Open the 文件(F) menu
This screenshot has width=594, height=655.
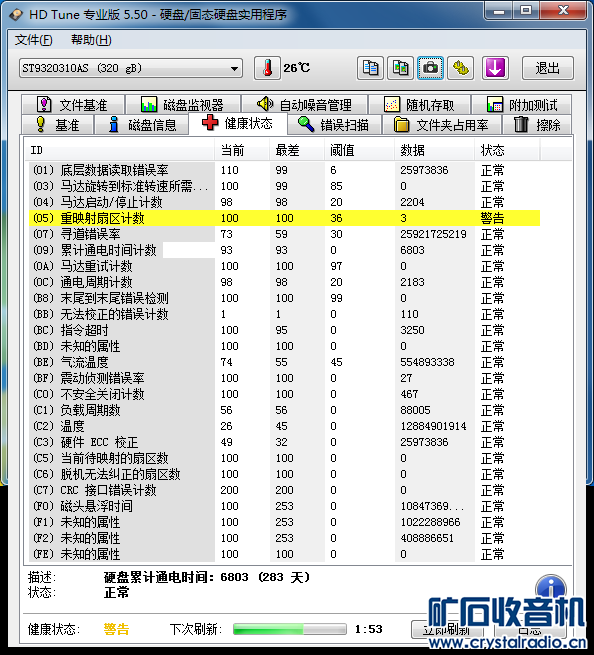pyautogui.click(x=33, y=40)
